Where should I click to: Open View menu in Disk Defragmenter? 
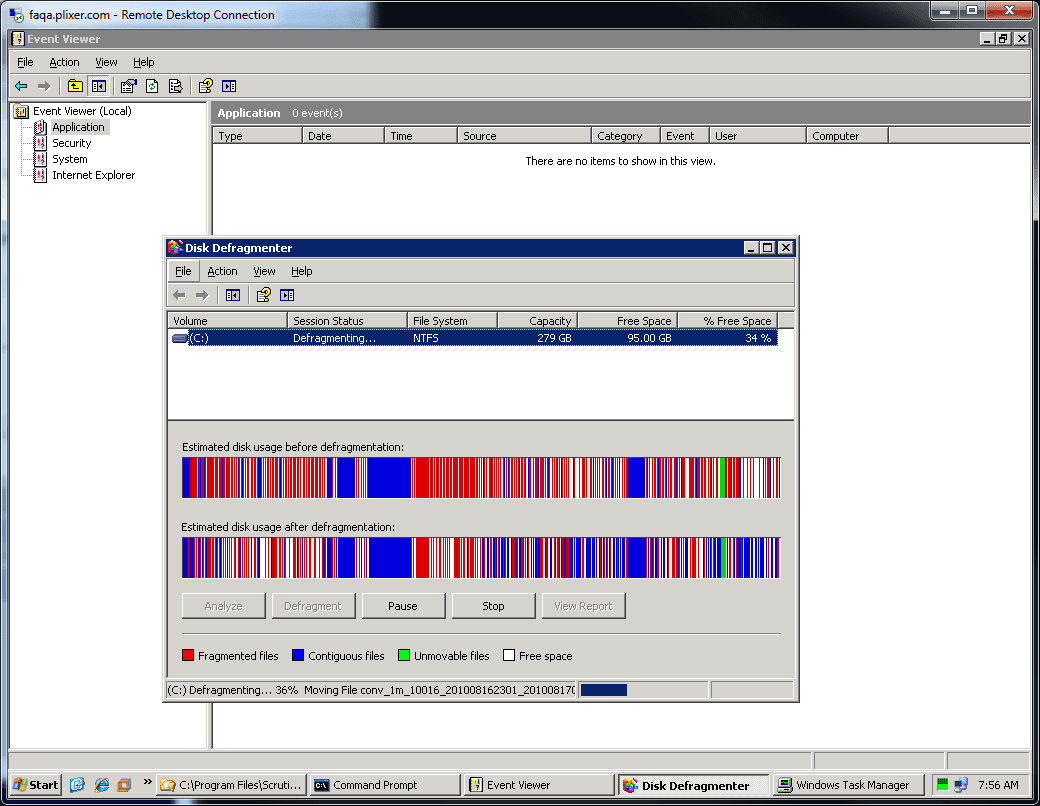point(264,271)
